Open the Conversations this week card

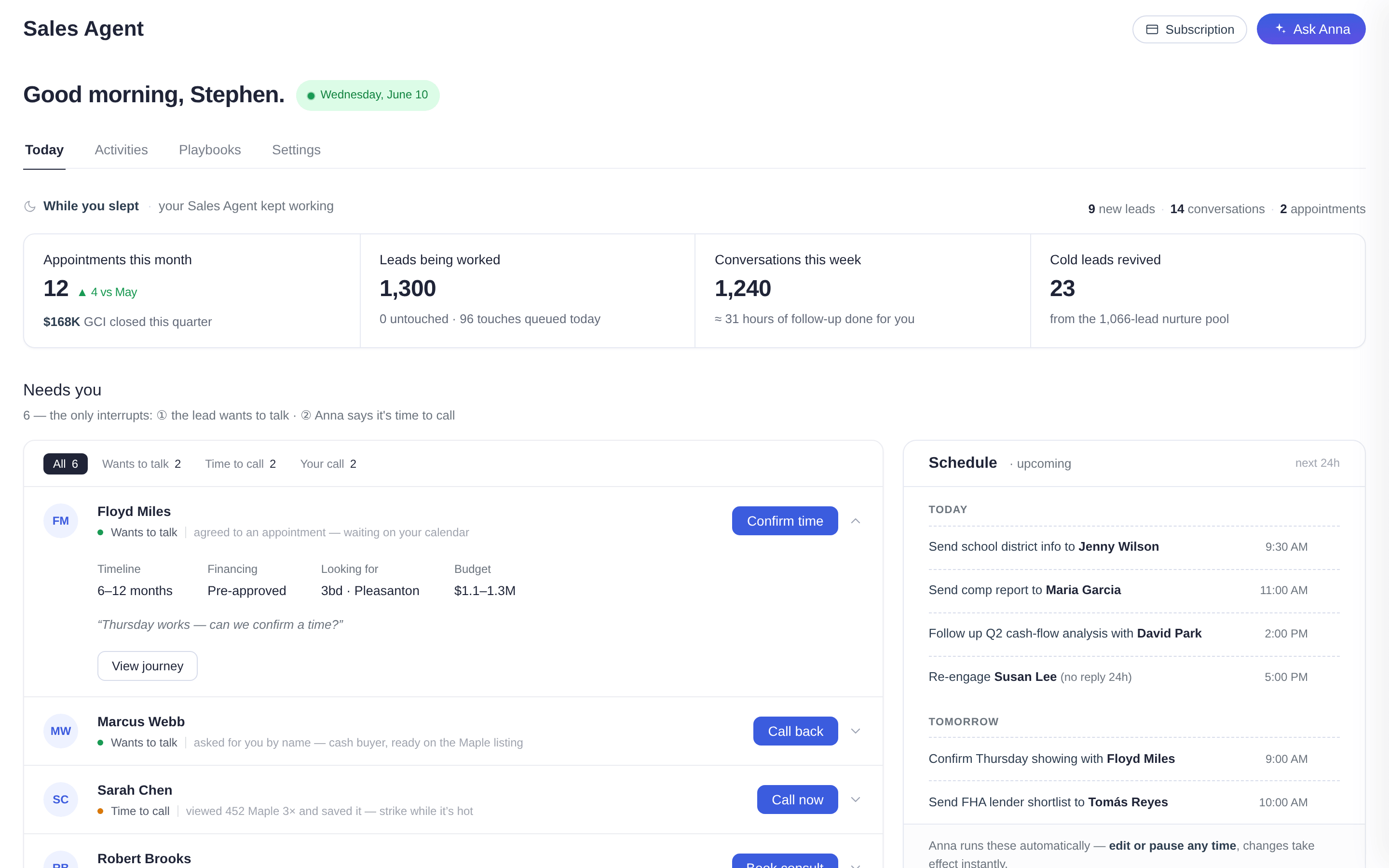click(x=863, y=290)
